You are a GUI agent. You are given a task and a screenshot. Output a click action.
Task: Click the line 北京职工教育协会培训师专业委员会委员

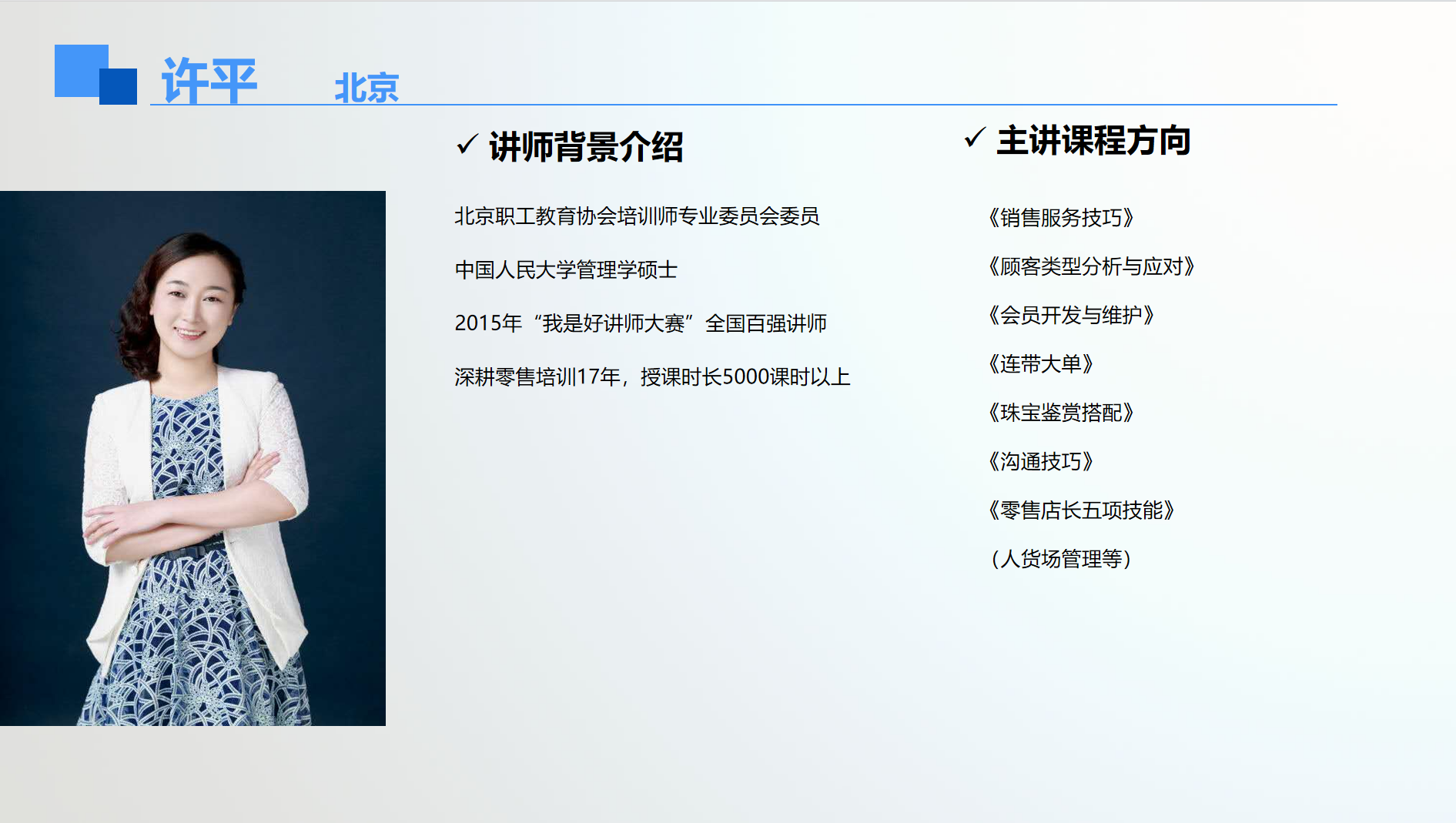point(637,216)
